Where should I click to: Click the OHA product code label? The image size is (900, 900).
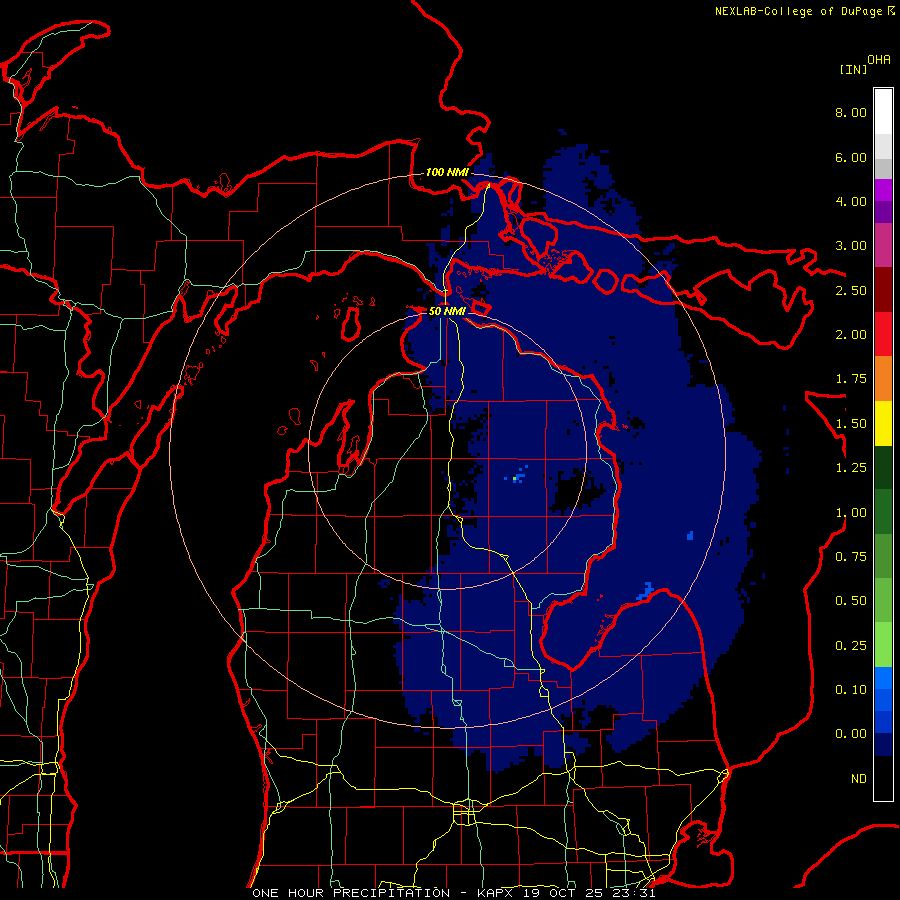click(x=879, y=60)
